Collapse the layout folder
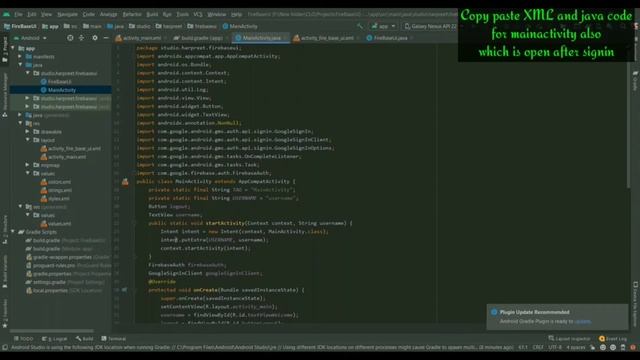Viewport: 640px width, 360px height. 27,140
